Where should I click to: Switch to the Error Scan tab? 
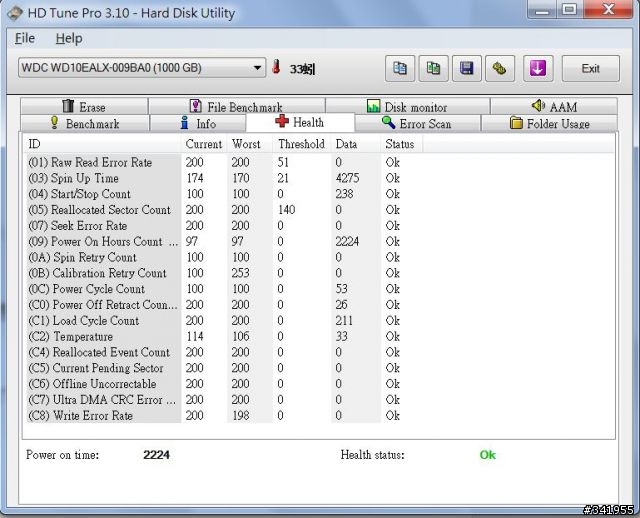click(417, 123)
